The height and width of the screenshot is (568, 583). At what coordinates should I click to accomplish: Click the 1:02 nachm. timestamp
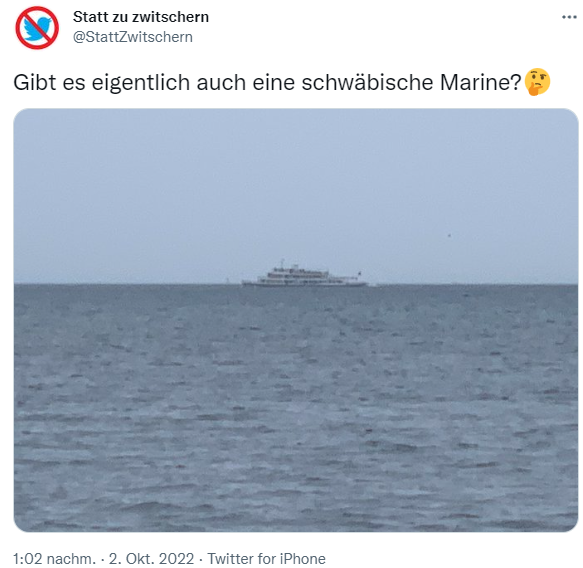pos(54,559)
